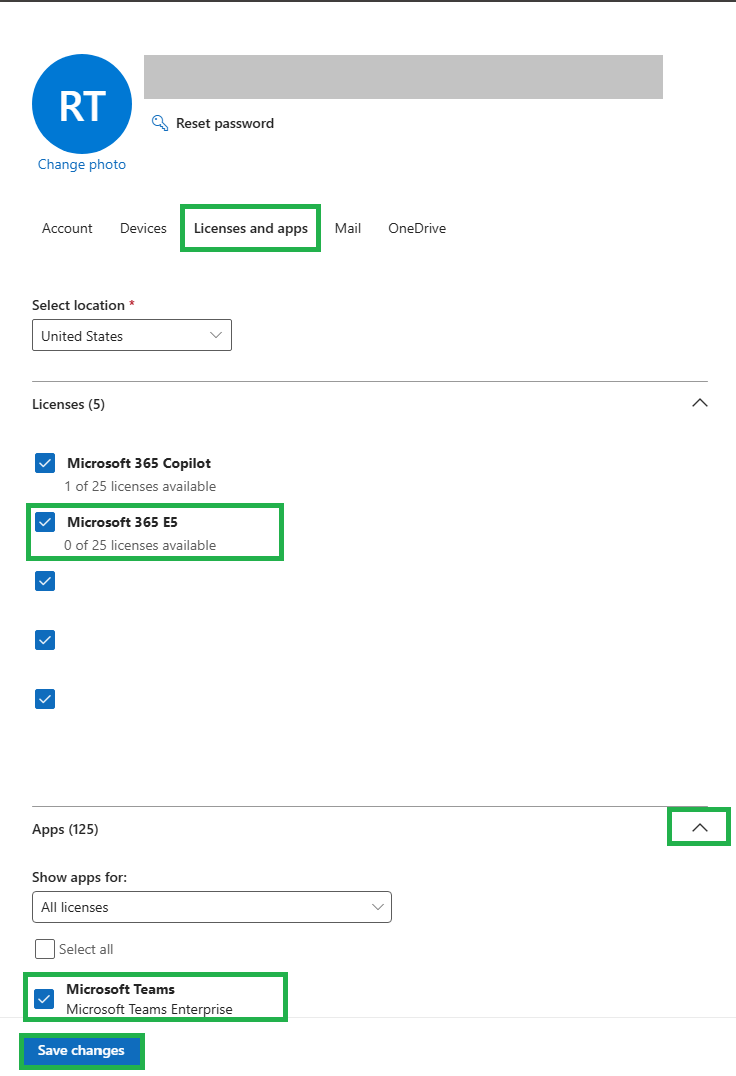This screenshot has height=1076, width=736.
Task: Collapse the Licenses (5) section
Action: (x=700, y=403)
